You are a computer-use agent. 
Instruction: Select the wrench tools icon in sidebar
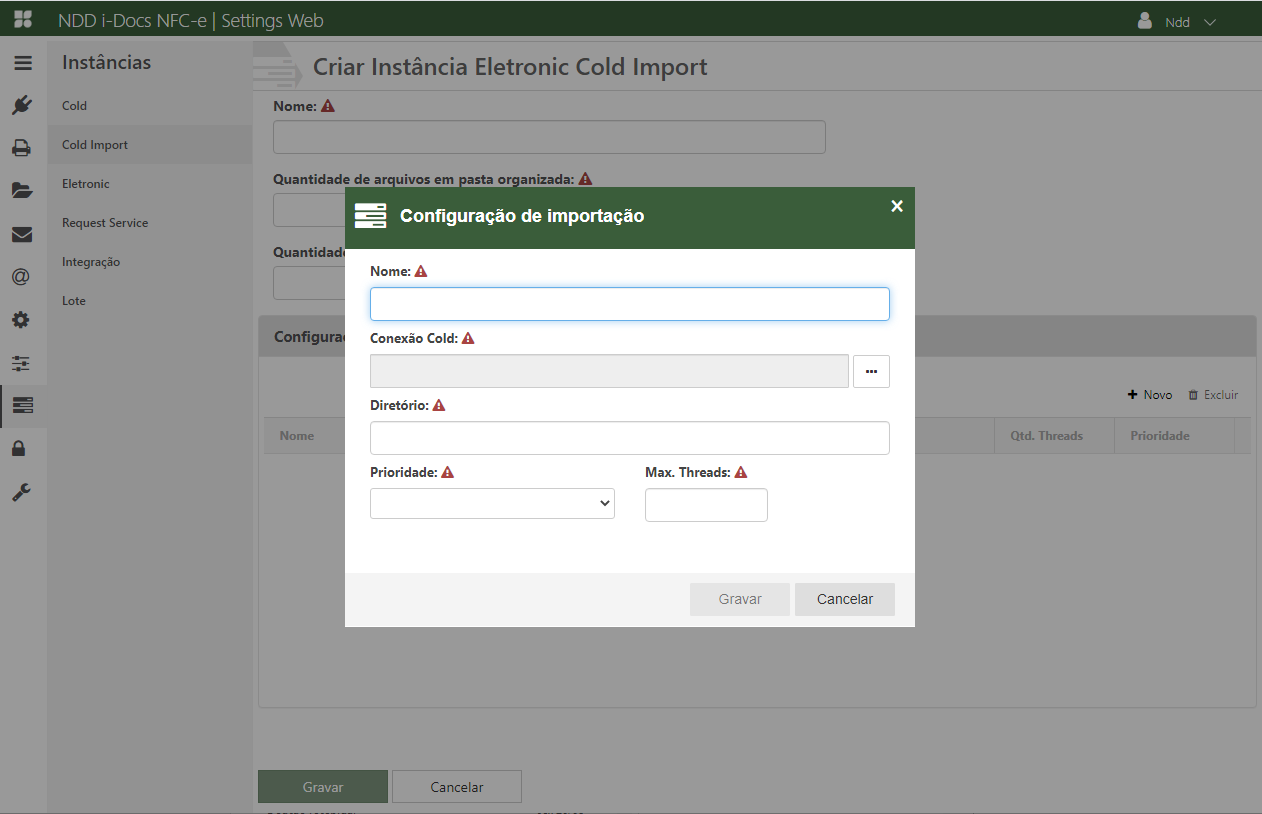pos(22,492)
